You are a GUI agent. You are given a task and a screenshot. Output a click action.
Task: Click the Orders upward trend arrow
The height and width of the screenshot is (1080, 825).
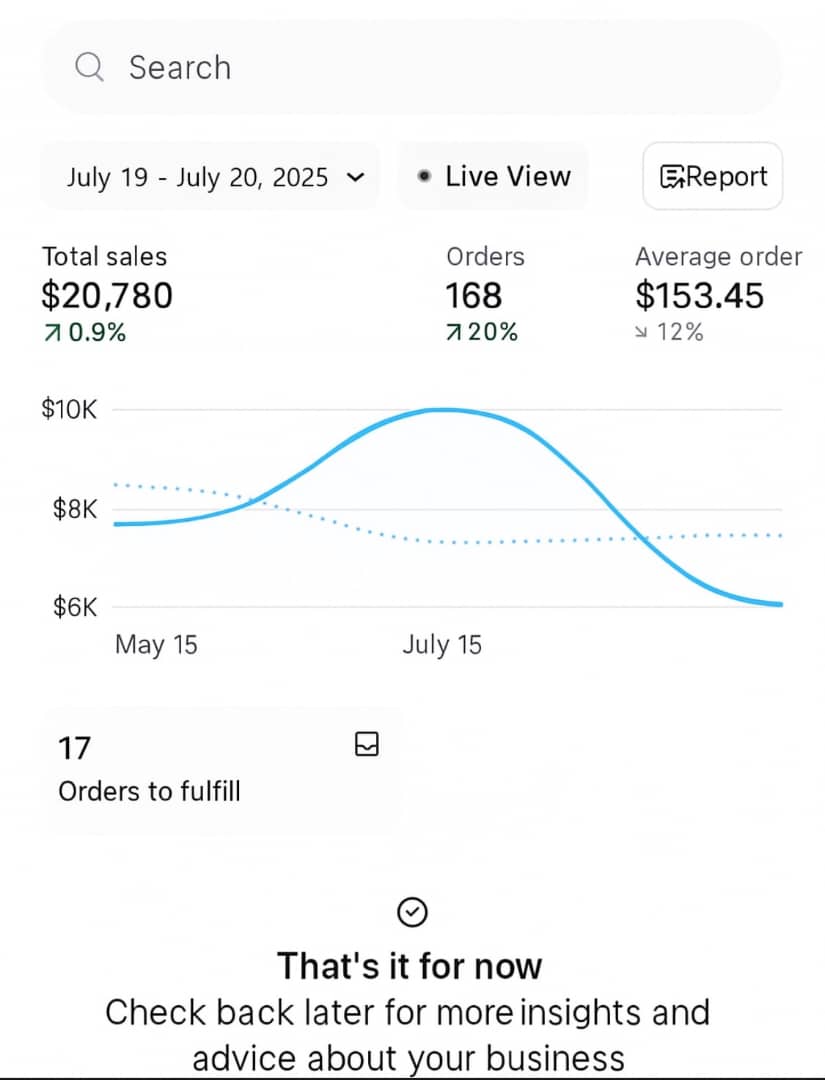coord(454,333)
